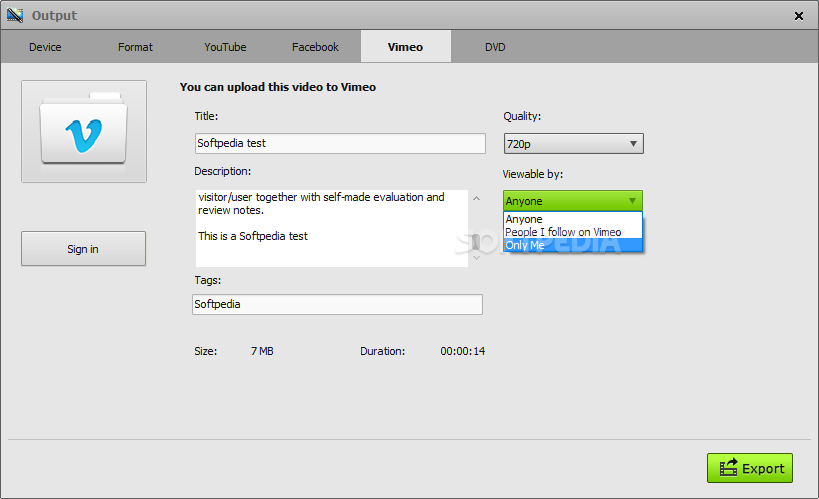
Task: Click the green Export button
Action: 750,468
